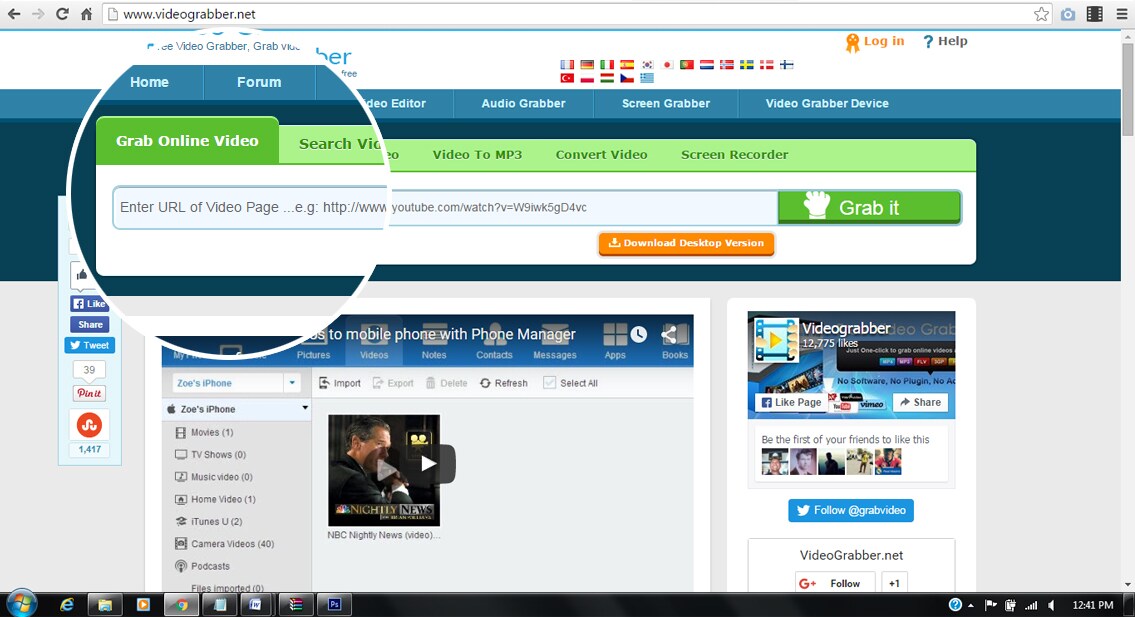Click the StumbleUpon share icon
Viewport: 1135px width, 617px height.
(90, 425)
